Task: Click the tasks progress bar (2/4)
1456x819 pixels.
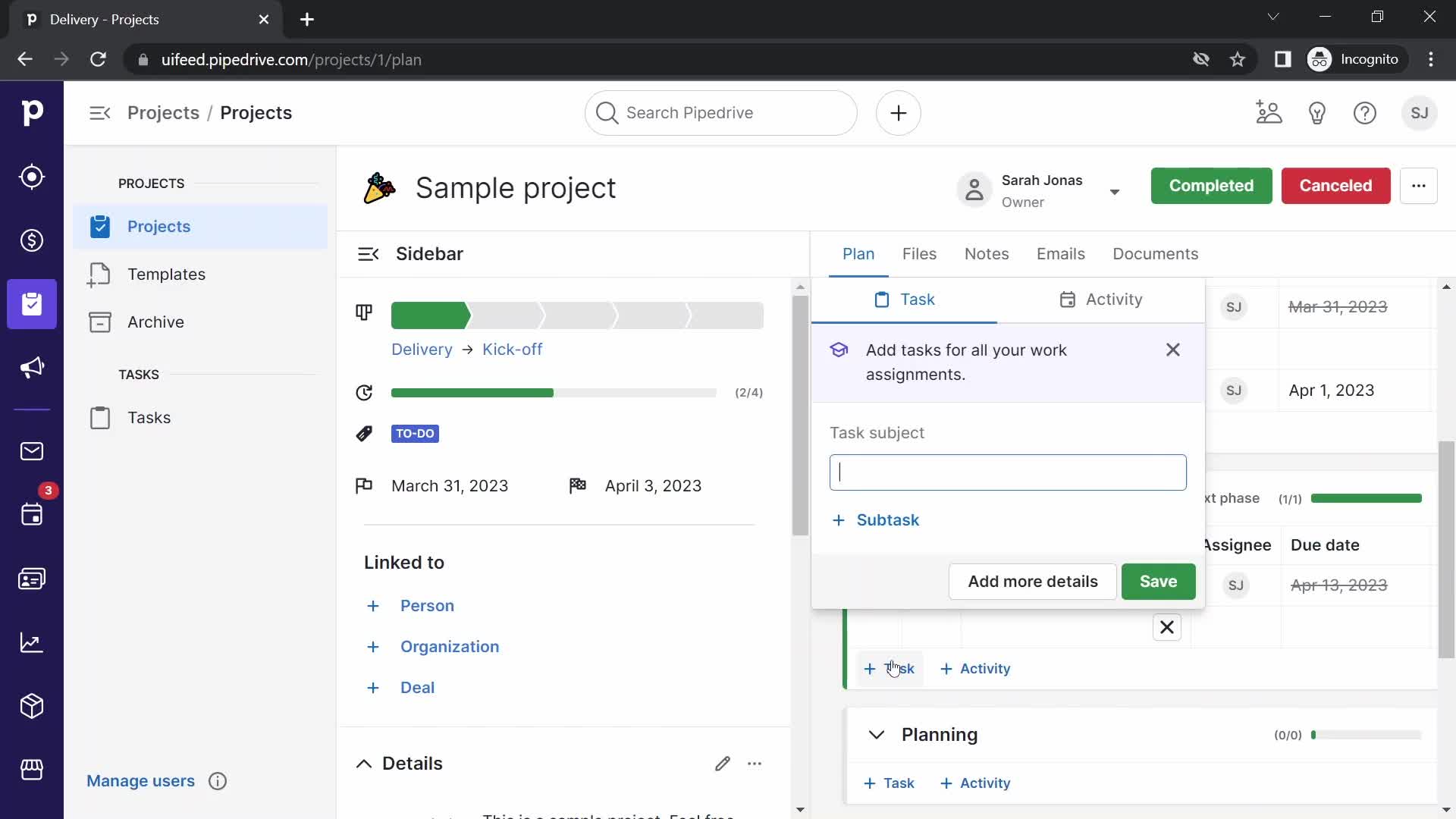Action: [x=554, y=393]
